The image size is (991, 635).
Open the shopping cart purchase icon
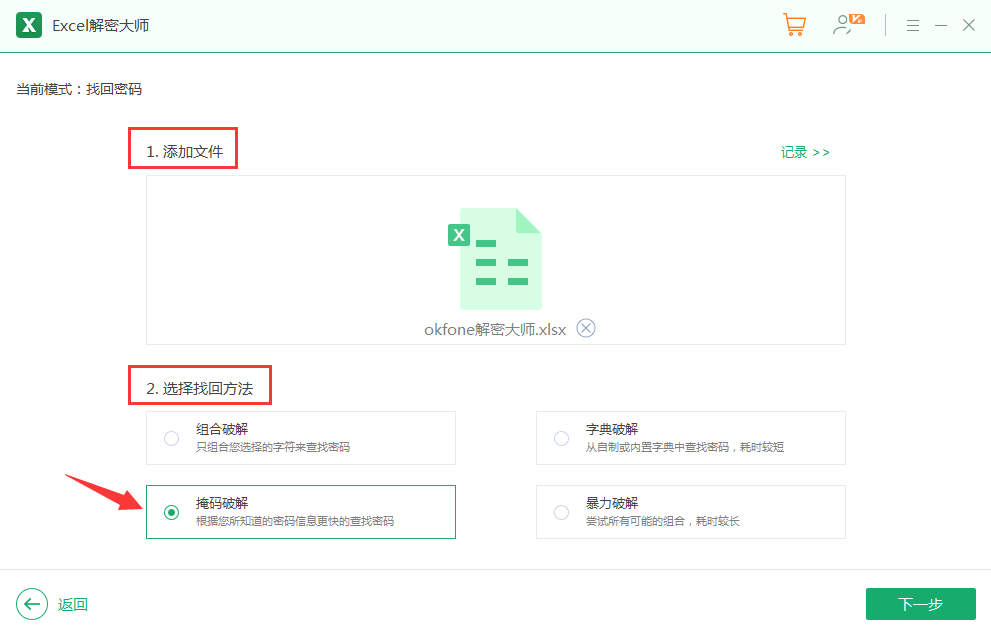point(794,25)
